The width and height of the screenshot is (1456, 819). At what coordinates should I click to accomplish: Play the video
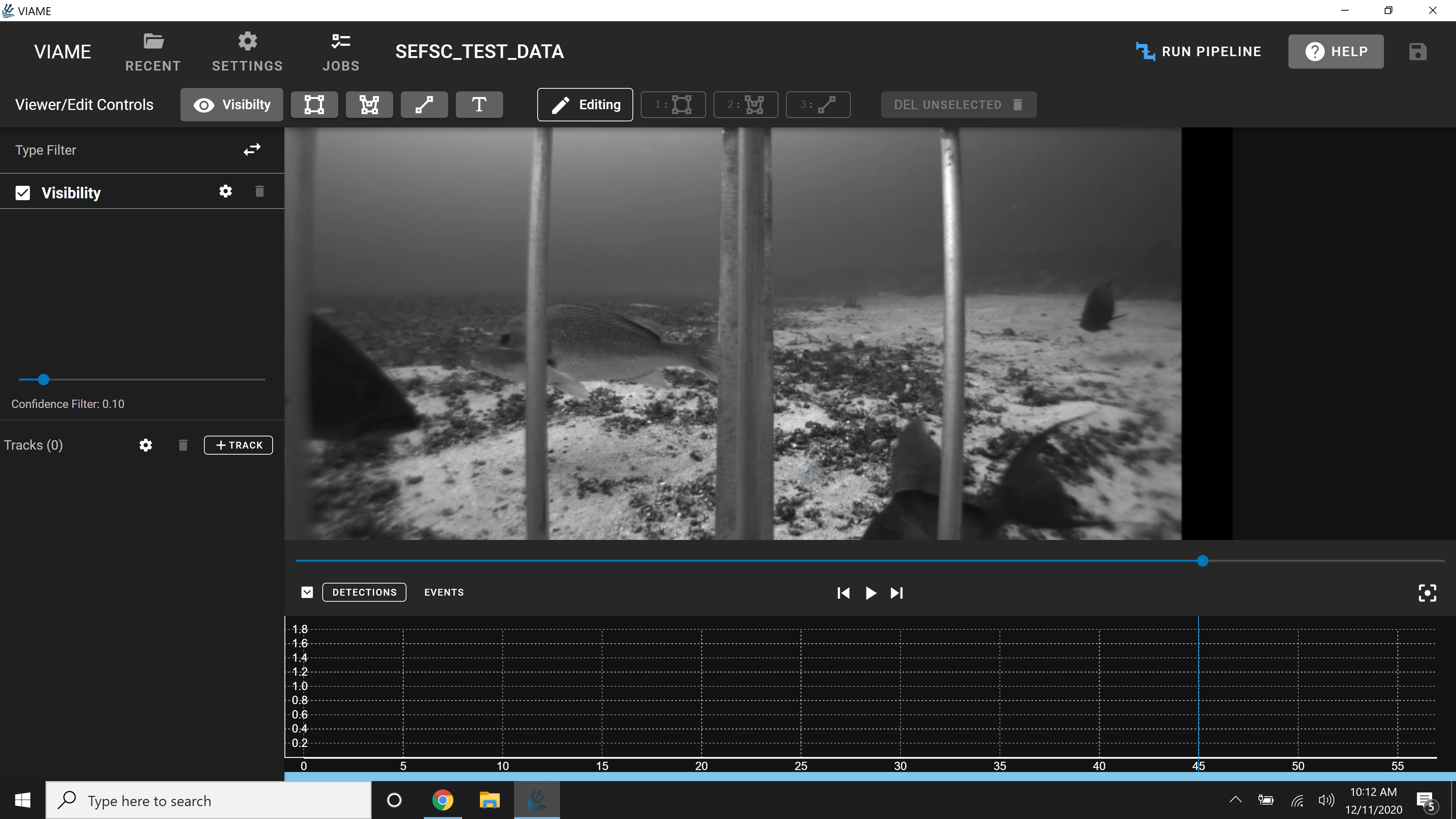pyautogui.click(x=871, y=593)
